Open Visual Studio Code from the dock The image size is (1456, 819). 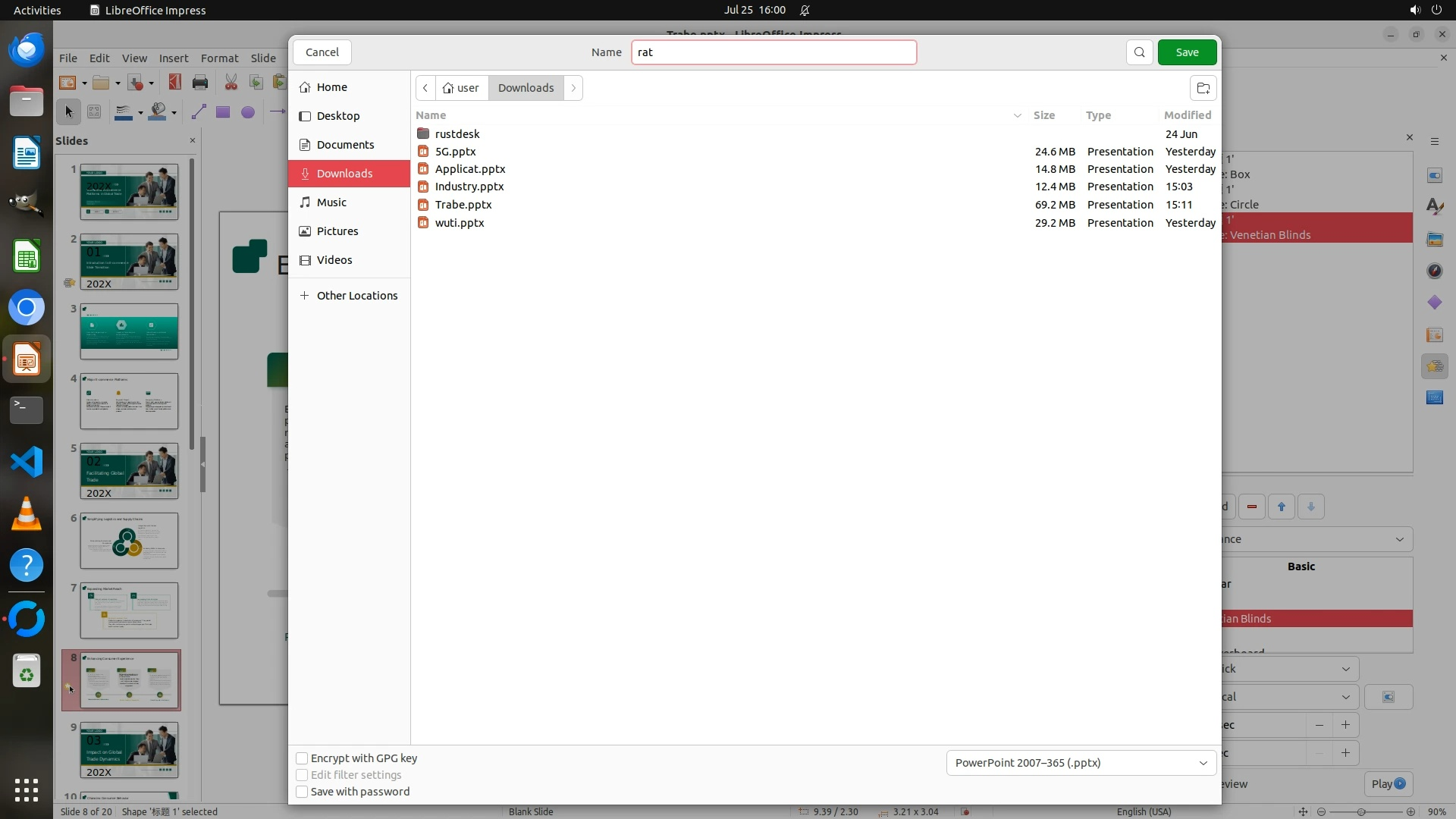[x=27, y=462]
